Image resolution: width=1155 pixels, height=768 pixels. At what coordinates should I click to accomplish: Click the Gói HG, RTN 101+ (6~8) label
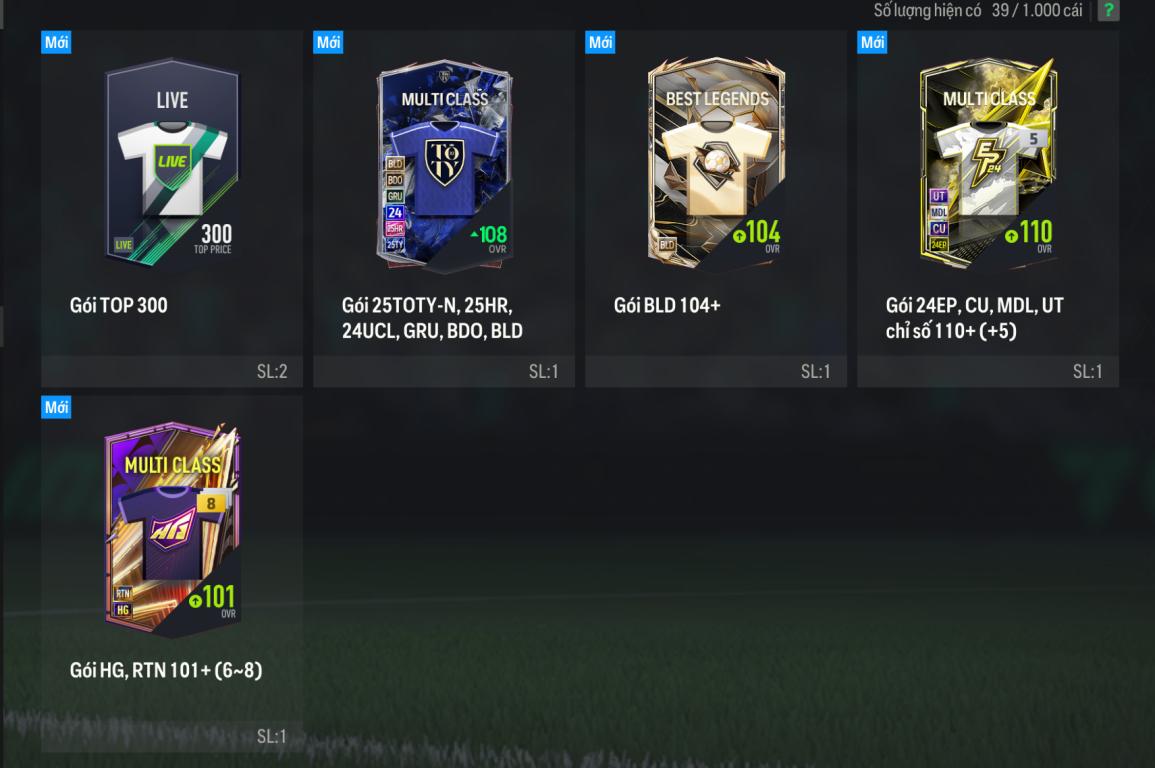click(x=166, y=671)
